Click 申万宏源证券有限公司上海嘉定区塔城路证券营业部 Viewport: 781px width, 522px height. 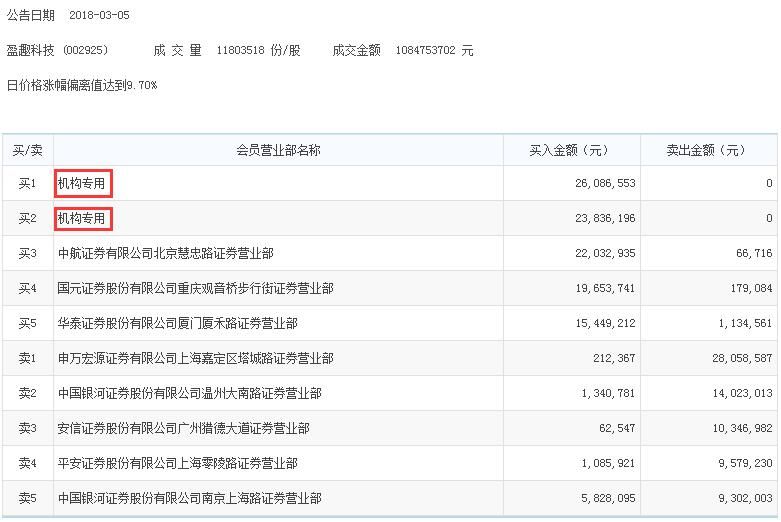click(196, 359)
